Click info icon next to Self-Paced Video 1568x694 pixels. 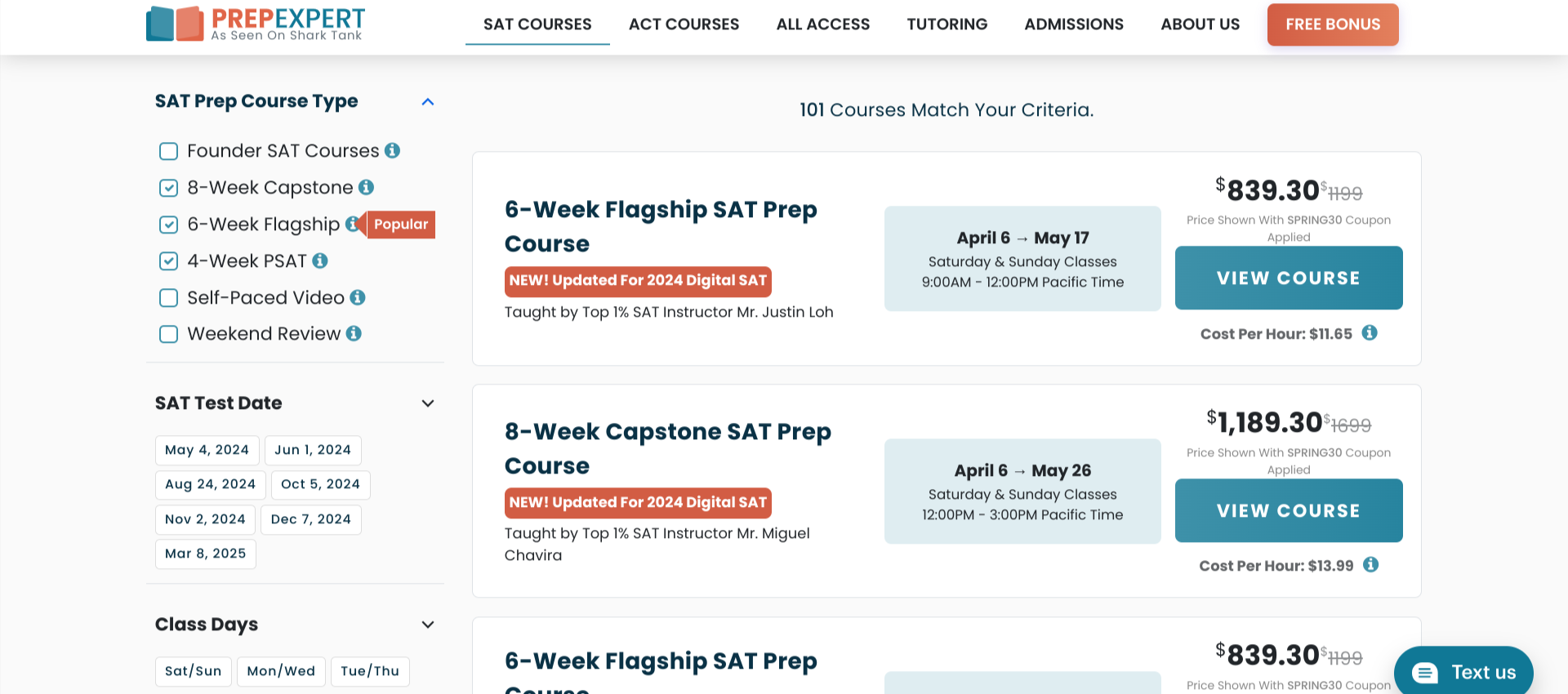pyautogui.click(x=358, y=297)
